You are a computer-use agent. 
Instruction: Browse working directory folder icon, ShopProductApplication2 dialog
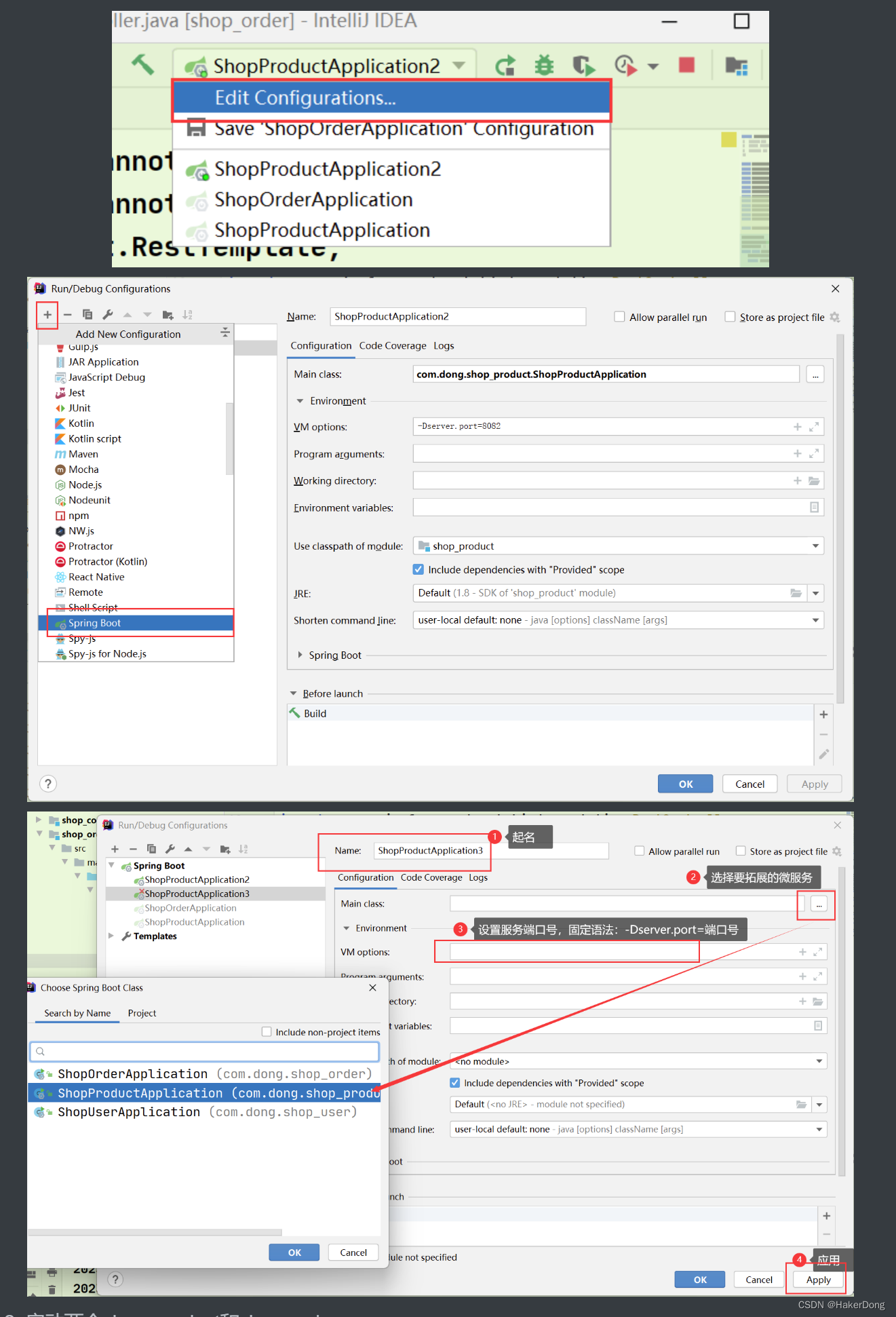[x=814, y=481]
